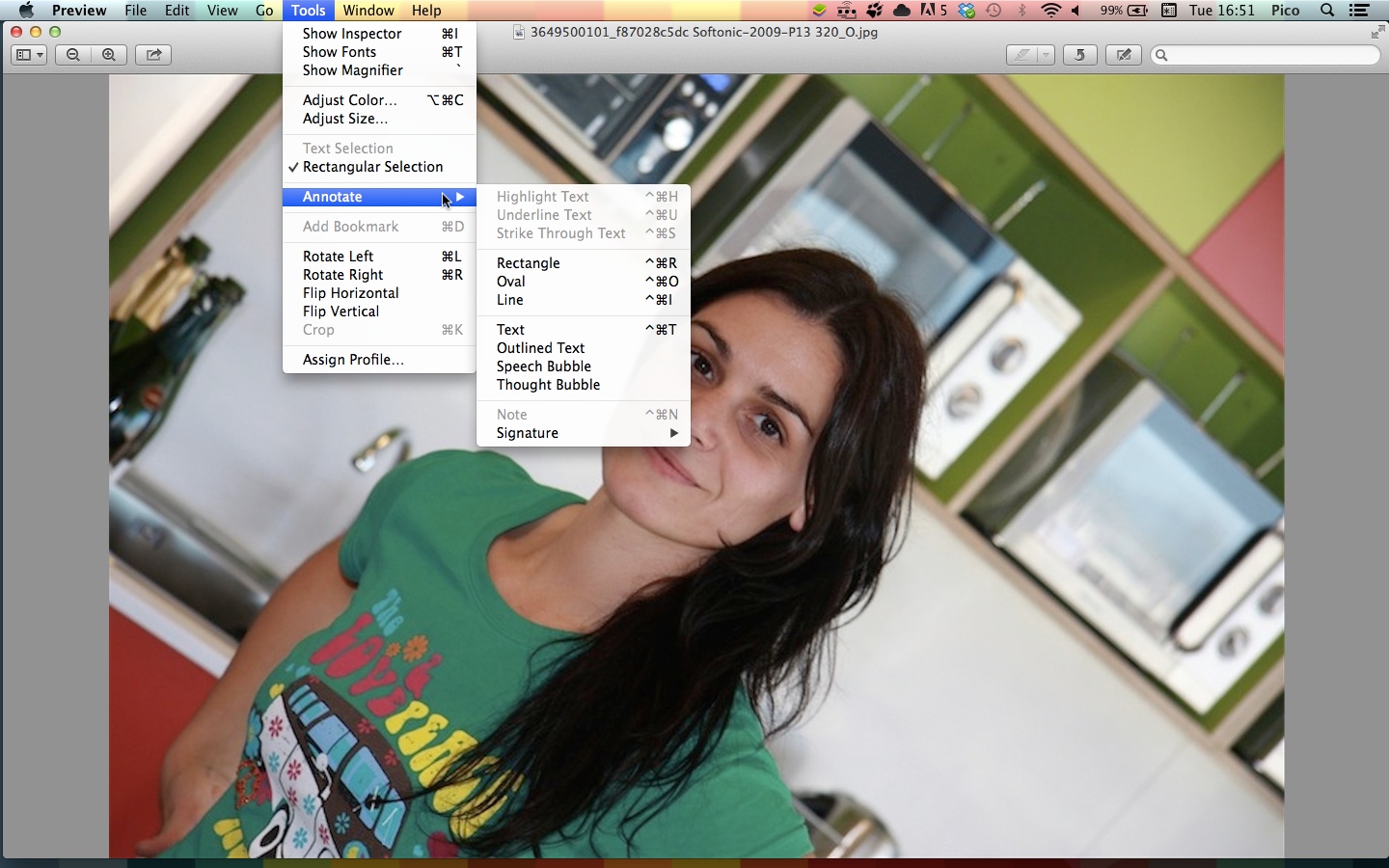The width and height of the screenshot is (1389, 868).
Task: Click the zoom in magnifier button
Action: click(x=109, y=55)
